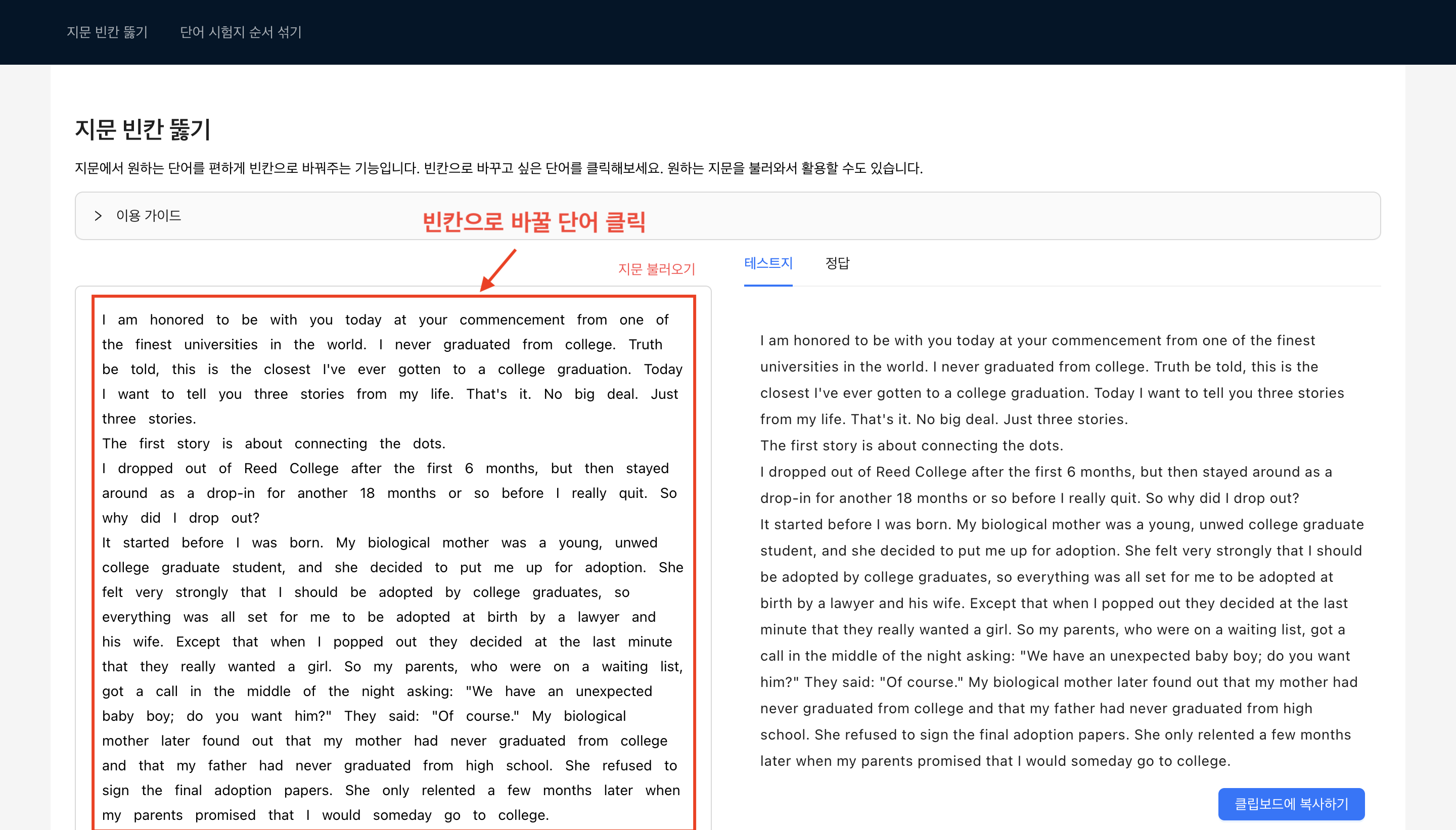
Task: Blank out the word "honored" in passage
Action: click(x=176, y=320)
